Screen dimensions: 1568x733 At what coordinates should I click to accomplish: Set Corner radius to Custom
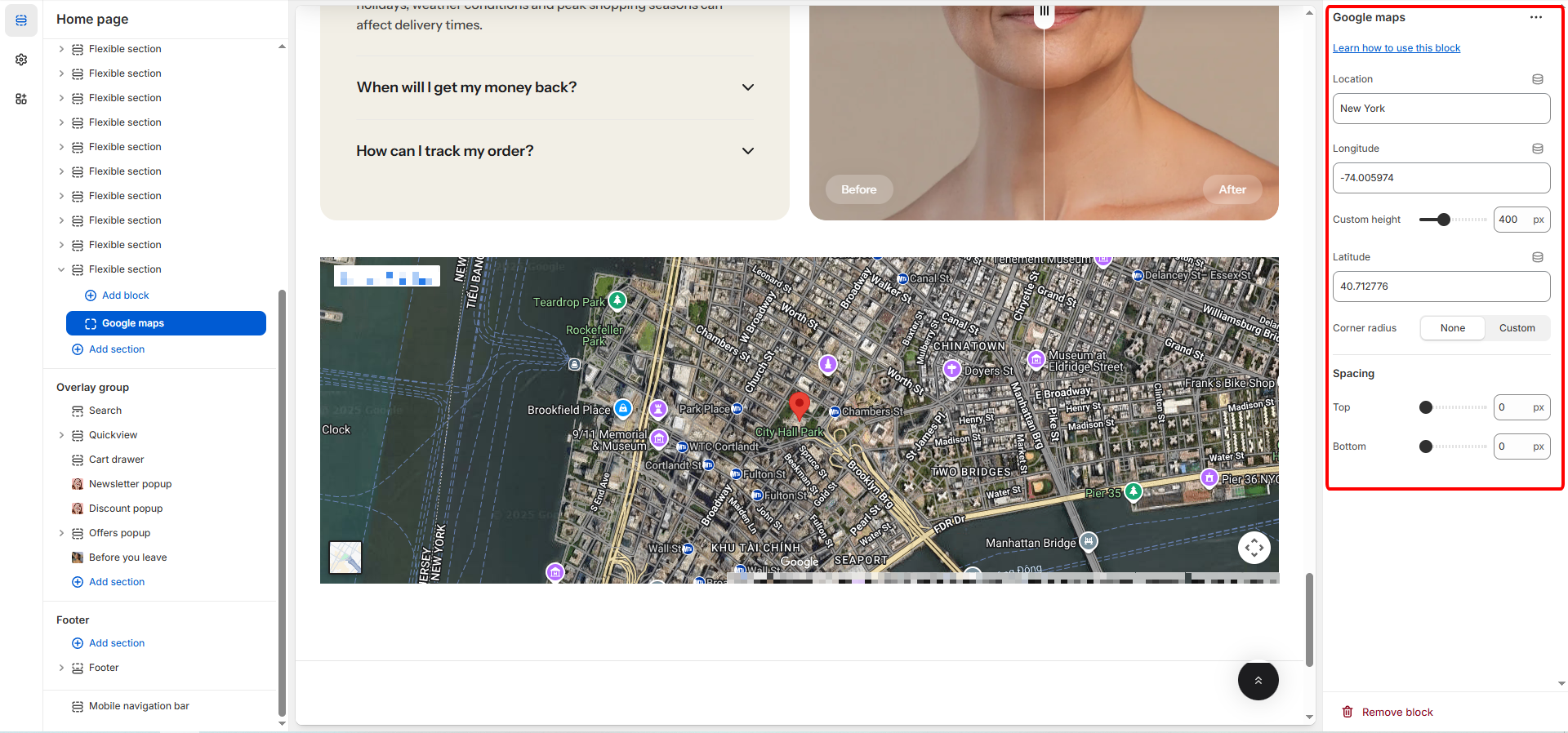tap(1517, 328)
